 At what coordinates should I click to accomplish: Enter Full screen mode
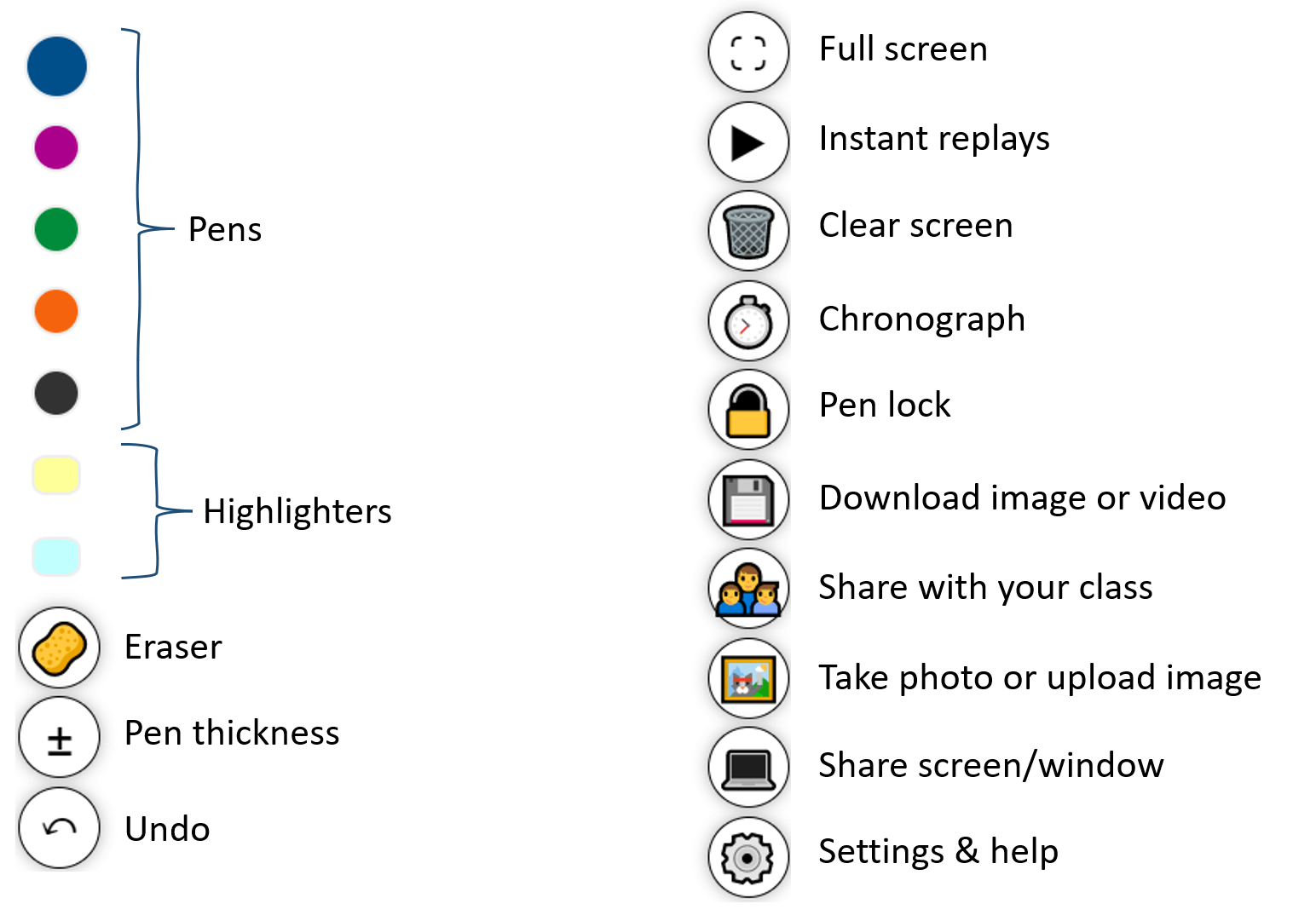748,52
